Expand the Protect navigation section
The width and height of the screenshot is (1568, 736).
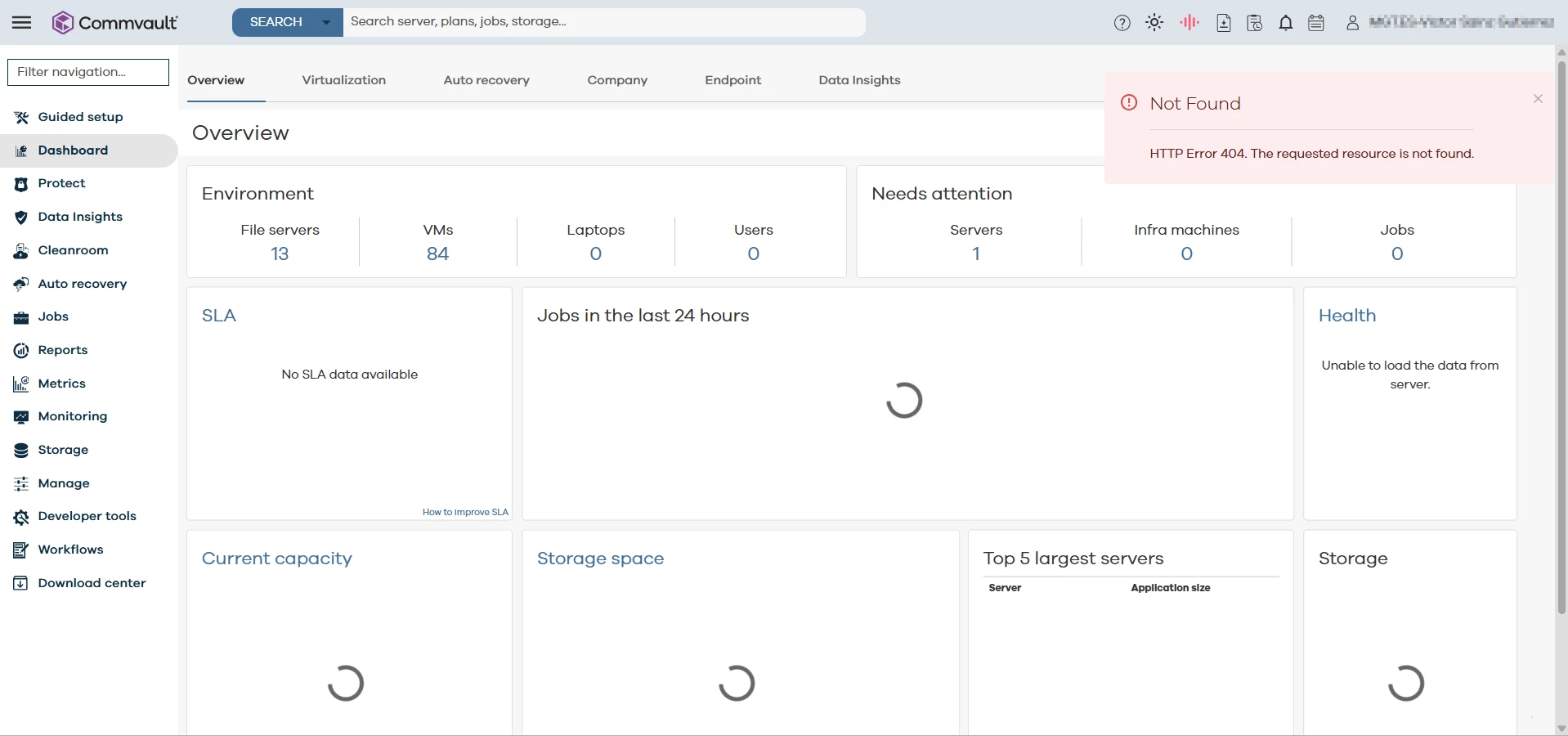pyautogui.click(x=61, y=183)
